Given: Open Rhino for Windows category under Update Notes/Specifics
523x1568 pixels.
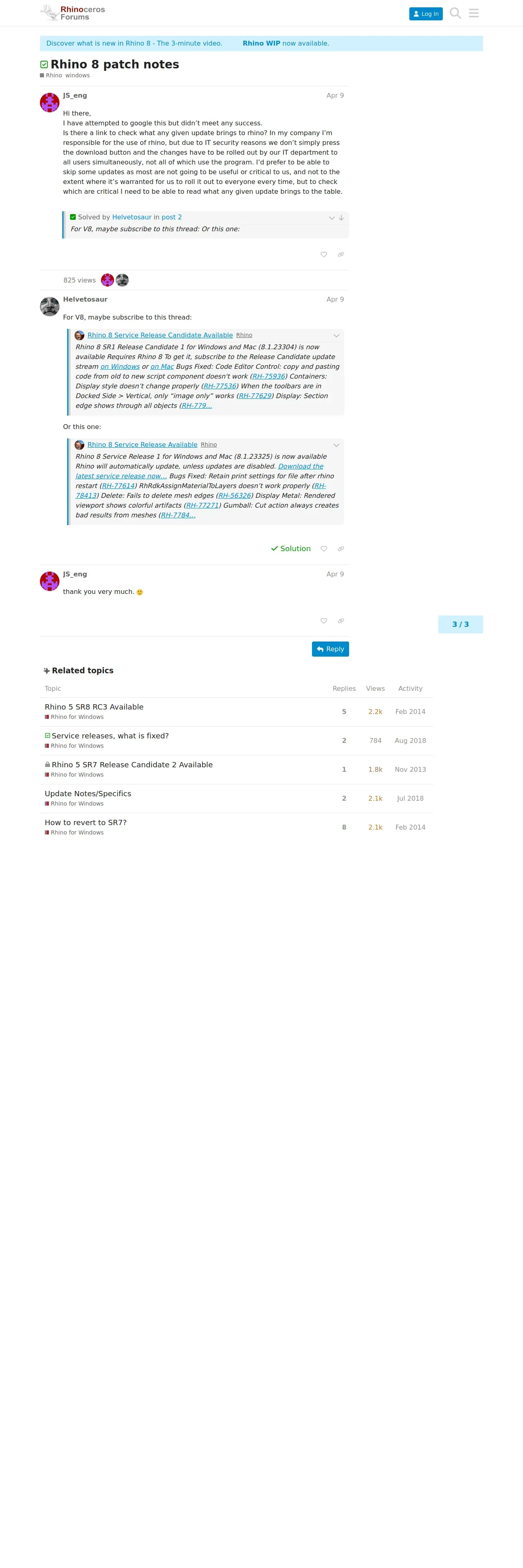Looking at the screenshot, I should pyautogui.click(x=74, y=804).
